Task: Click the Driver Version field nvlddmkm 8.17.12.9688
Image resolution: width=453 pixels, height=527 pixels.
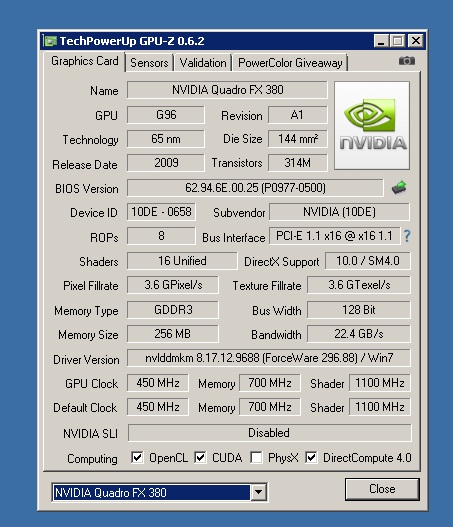Action: (x=269, y=358)
